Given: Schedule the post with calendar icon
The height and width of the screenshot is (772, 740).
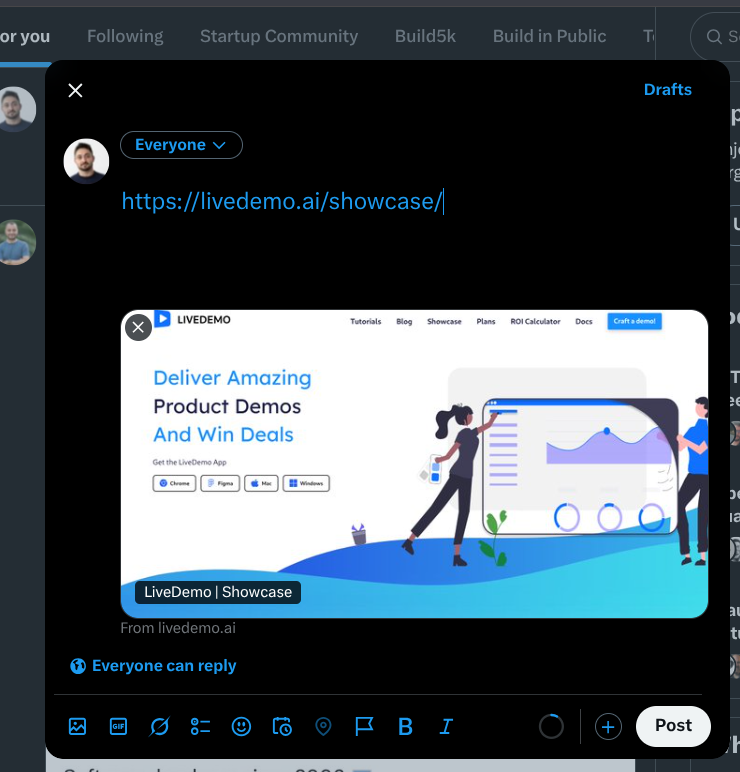Looking at the screenshot, I should click(x=282, y=727).
